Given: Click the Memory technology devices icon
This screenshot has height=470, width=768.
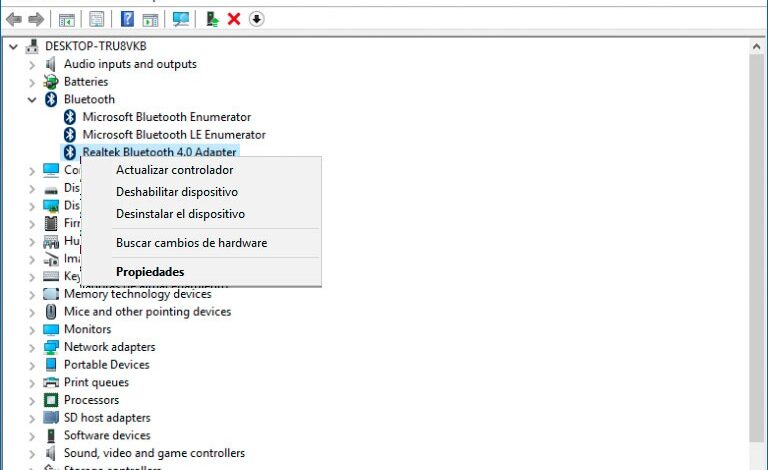Looking at the screenshot, I should coord(51,294).
